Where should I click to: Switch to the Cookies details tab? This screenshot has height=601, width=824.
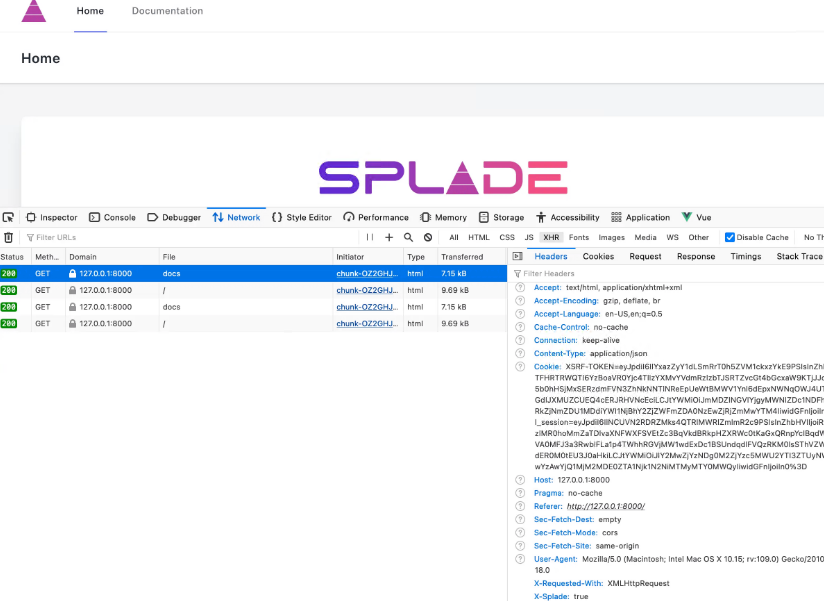598,256
